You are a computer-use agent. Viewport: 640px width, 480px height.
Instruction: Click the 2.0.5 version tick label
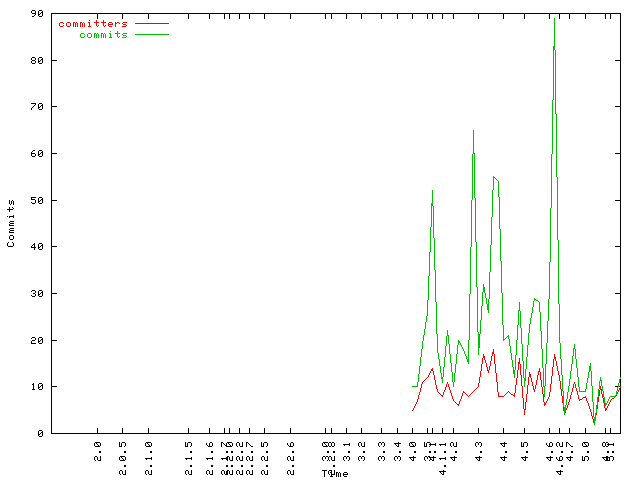pos(123,453)
